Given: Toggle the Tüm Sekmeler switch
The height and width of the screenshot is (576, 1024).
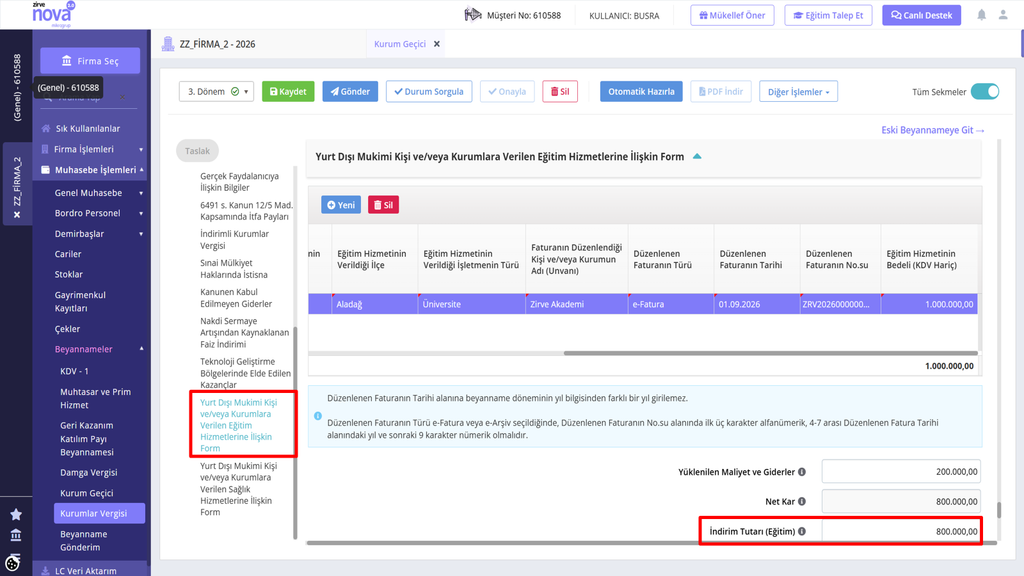Looking at the screenshot, I should click(x=985, y=91).
